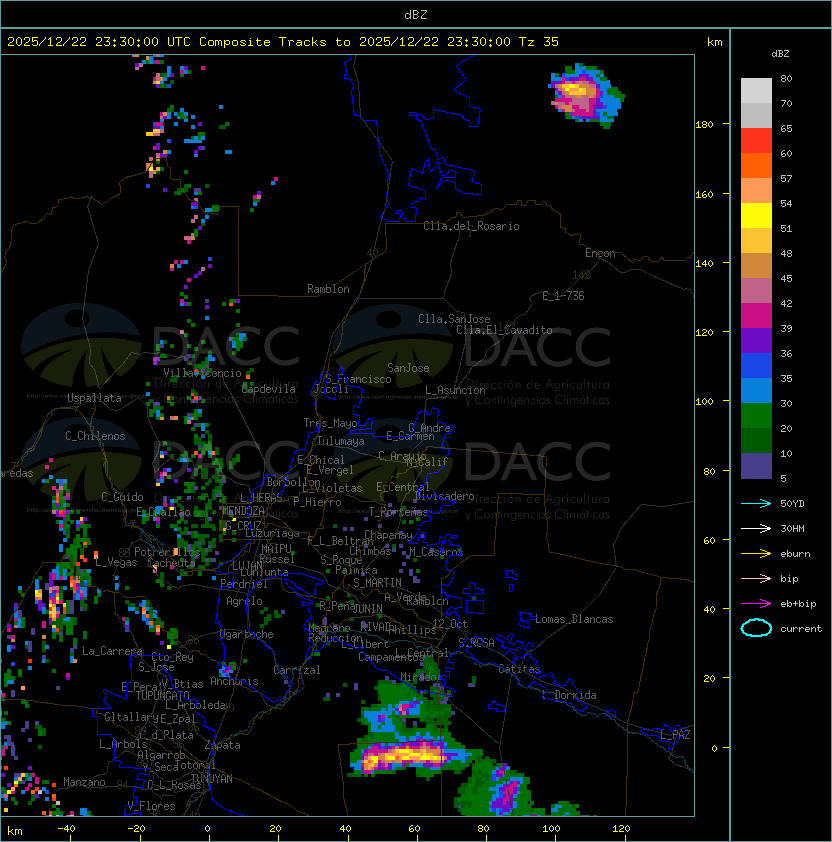Click the 'Anchoris' place label
The width and height of the screenshot is (832, 842).
coord(234,681)
